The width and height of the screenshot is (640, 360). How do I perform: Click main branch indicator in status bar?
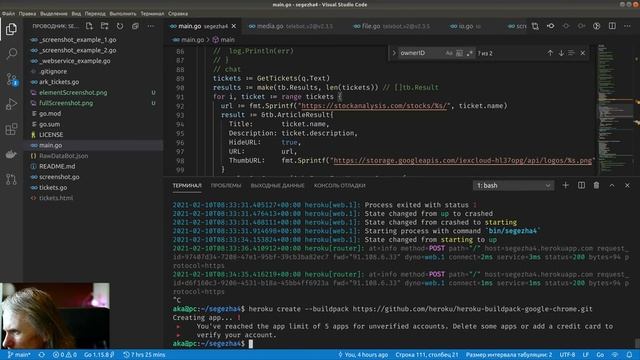coord(19,355)
